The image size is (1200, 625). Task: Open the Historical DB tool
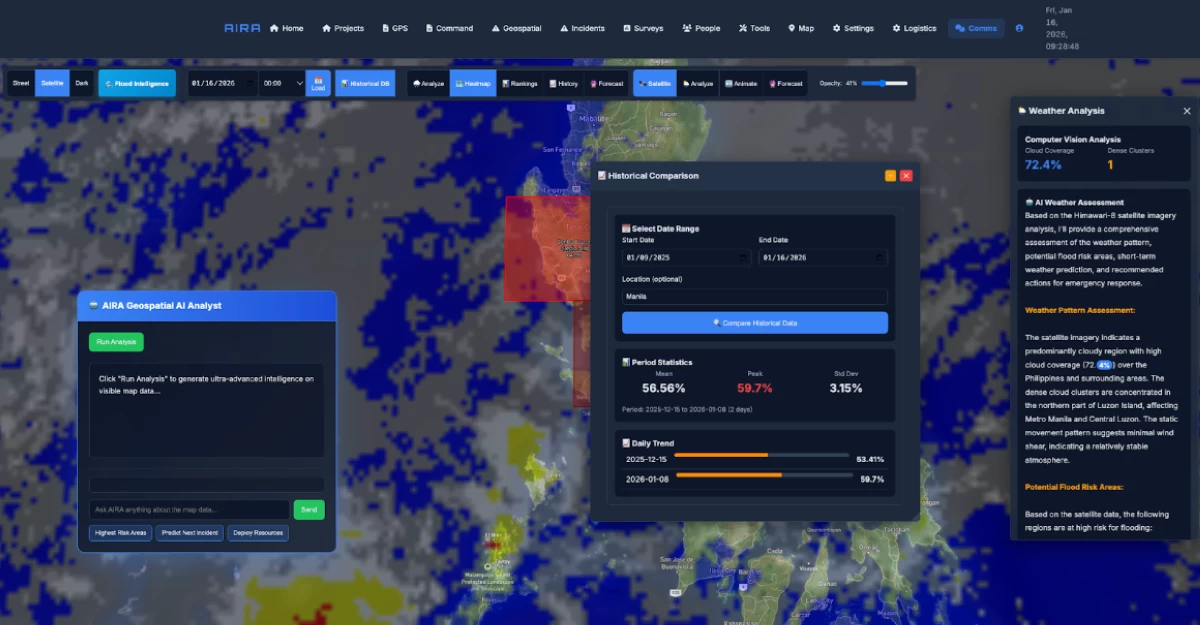[366, 84]
